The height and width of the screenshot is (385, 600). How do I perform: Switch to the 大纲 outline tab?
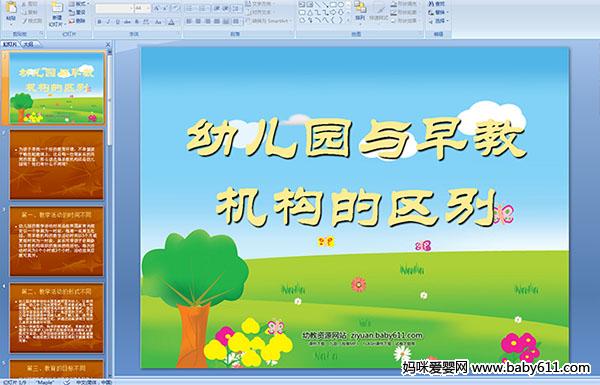click(28, 44)
